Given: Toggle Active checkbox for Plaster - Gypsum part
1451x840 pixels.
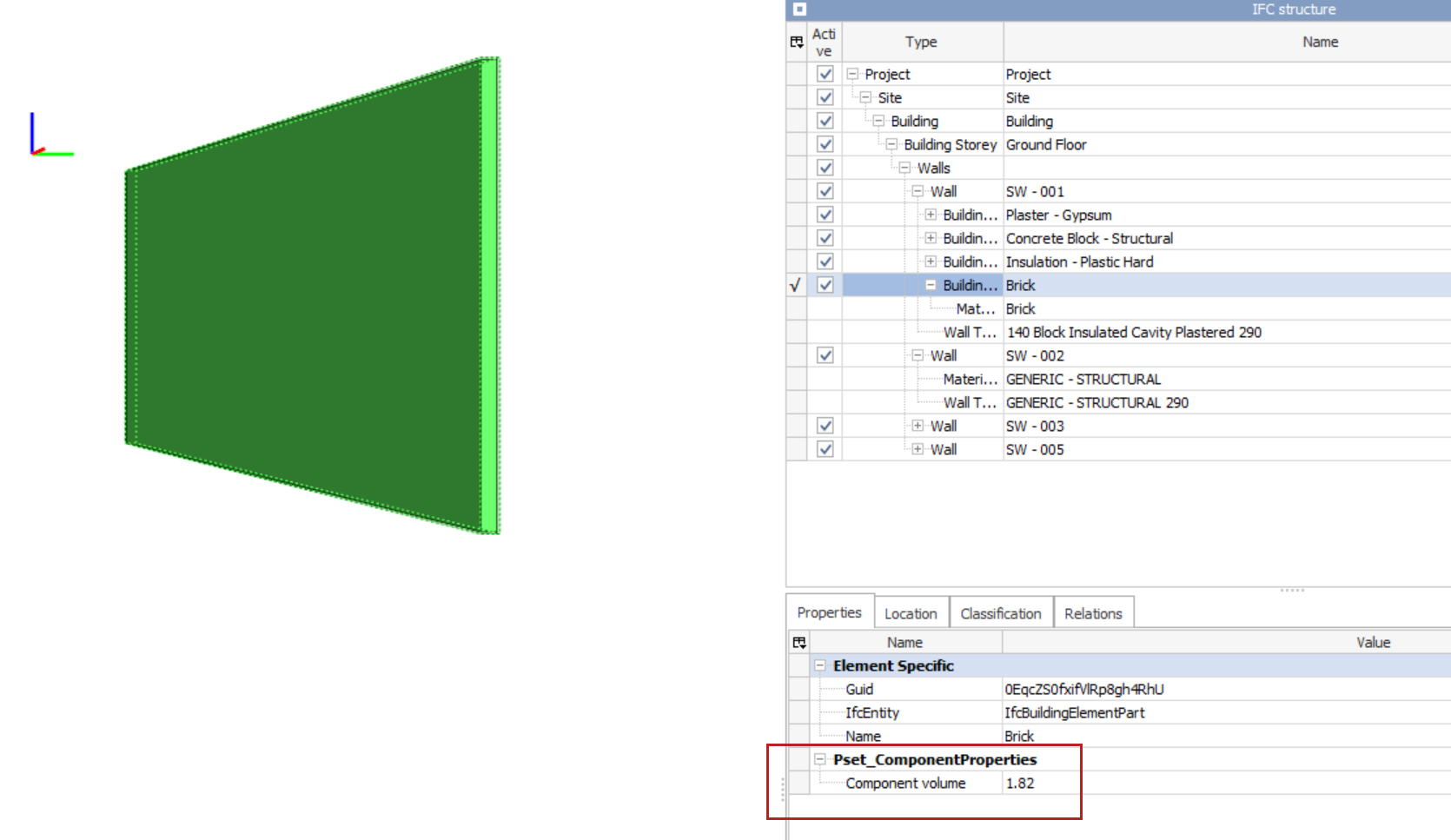Looking at the screenshot, I should pyautogui.click(x=825, y=215).
